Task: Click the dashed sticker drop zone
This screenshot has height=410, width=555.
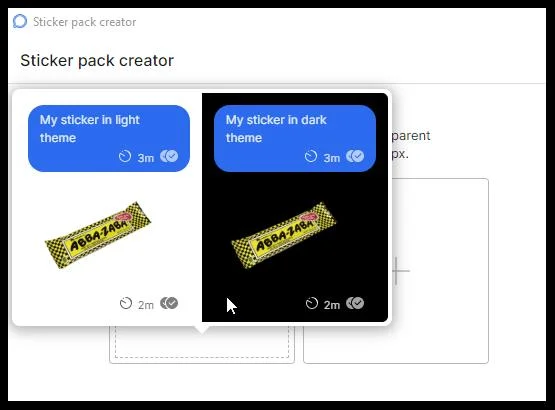Action: click(x=202, y=342)
